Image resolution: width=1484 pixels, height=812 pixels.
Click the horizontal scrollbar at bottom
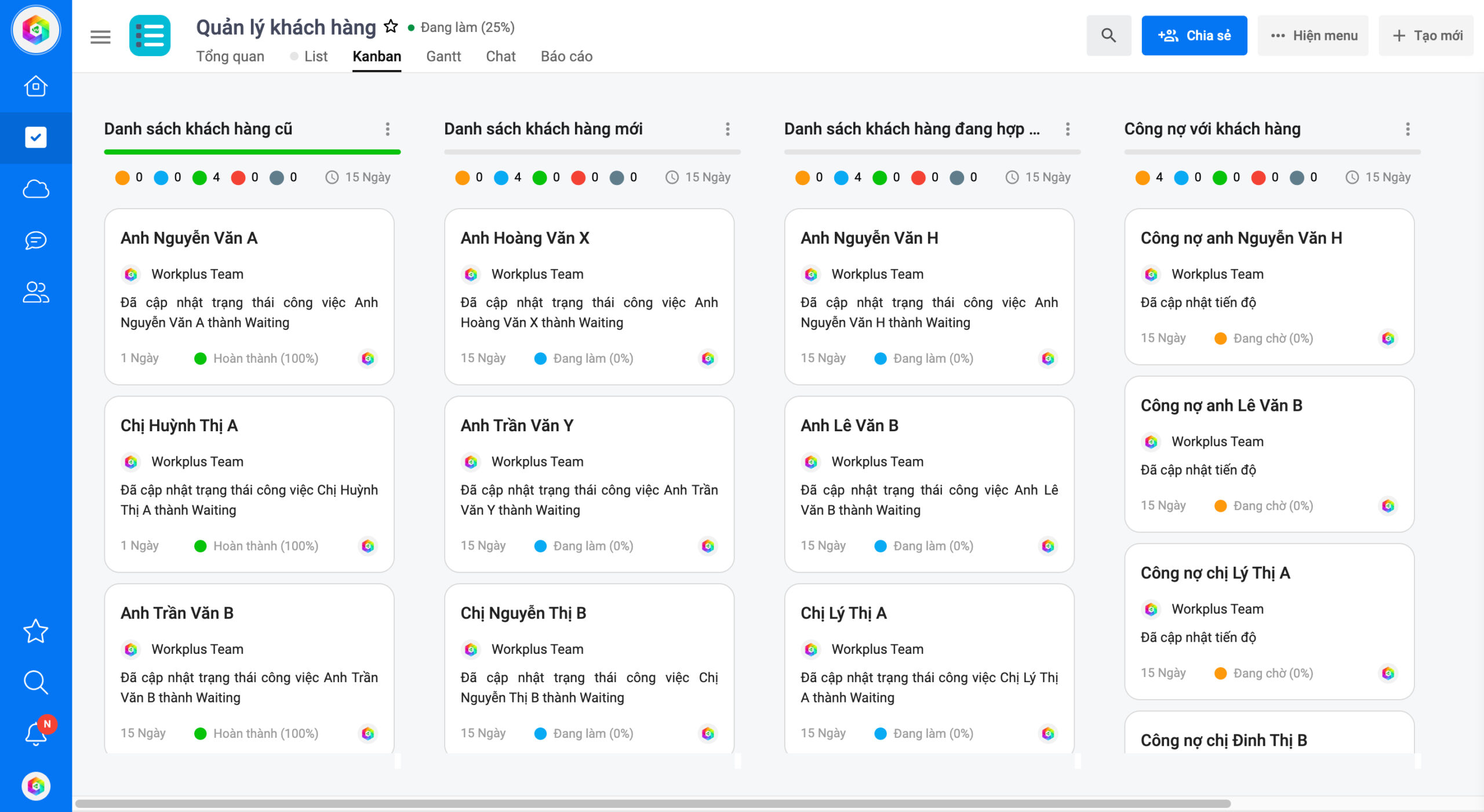coord(653,804)
